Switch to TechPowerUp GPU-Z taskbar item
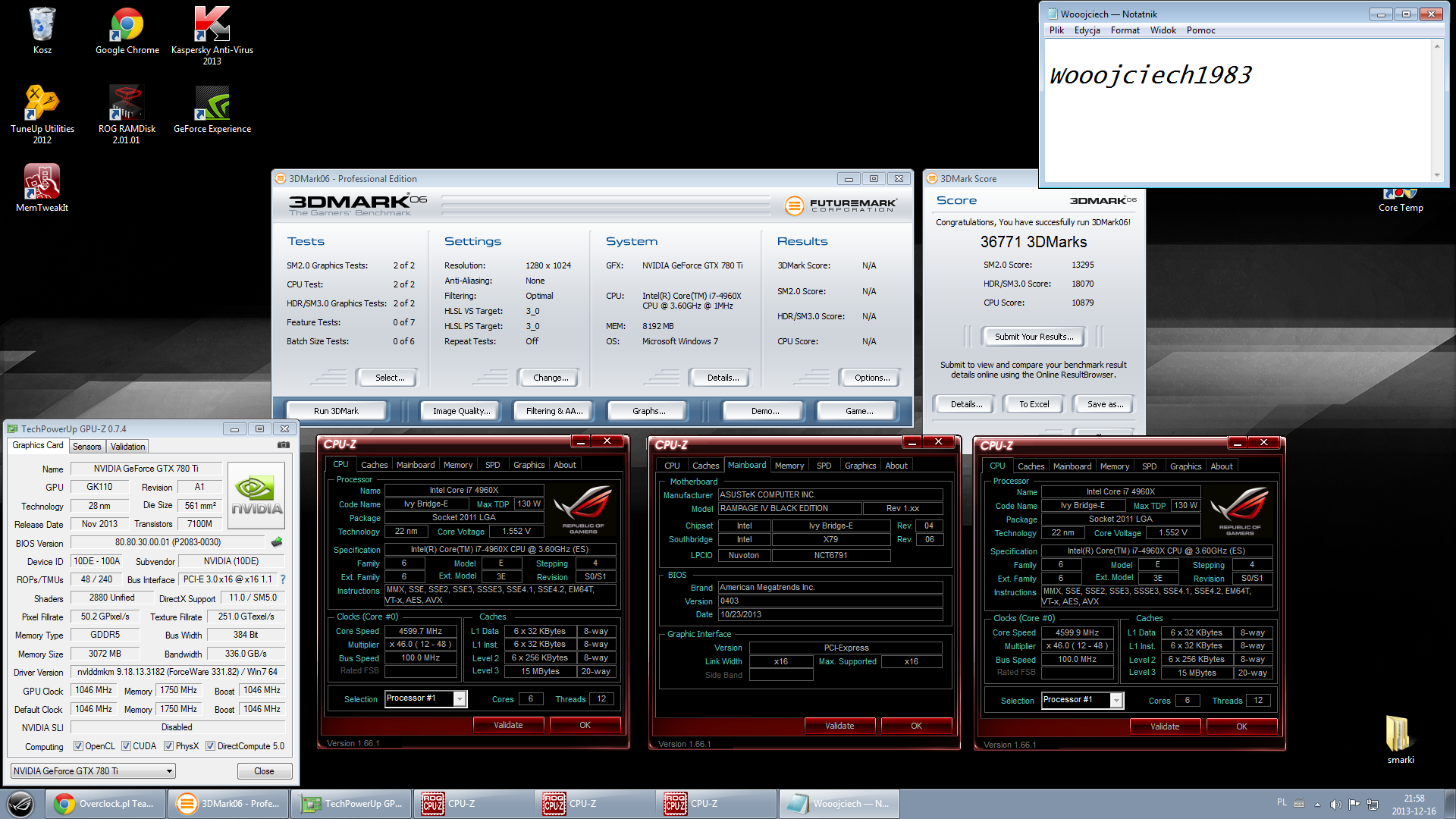This screenshot has width=1456, height=819. click(x=352, y=804)
